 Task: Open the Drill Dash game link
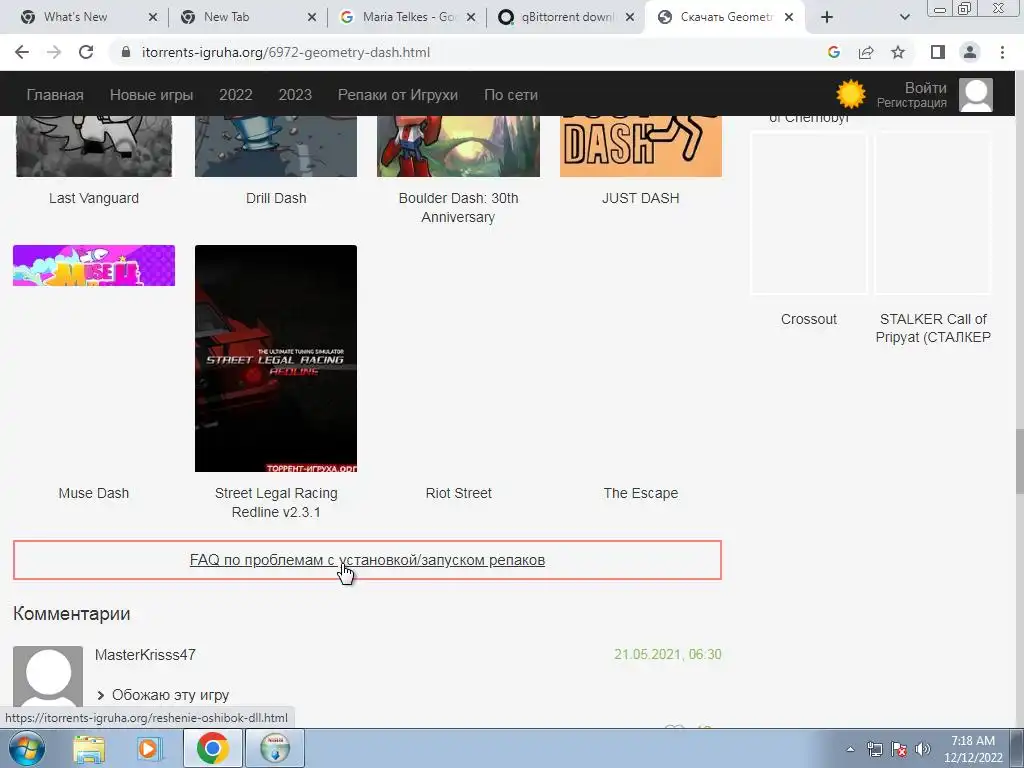coord(276,198)
